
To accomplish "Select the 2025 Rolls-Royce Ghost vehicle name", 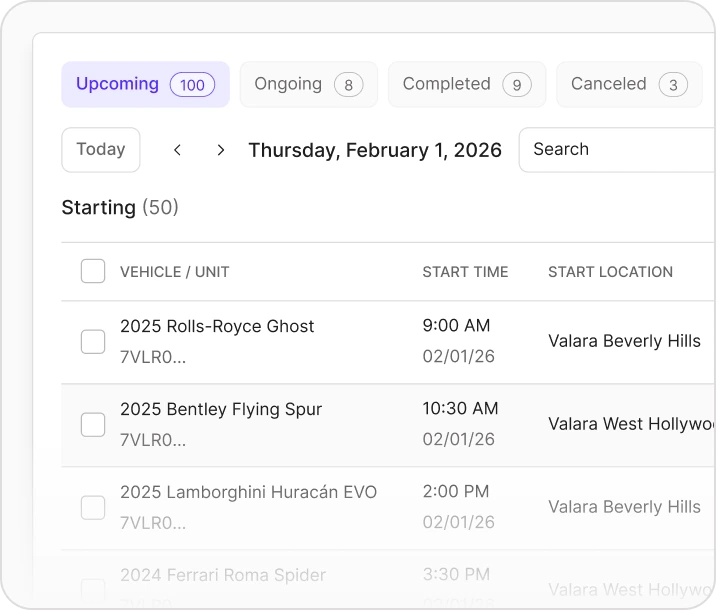I will [217, 326].
